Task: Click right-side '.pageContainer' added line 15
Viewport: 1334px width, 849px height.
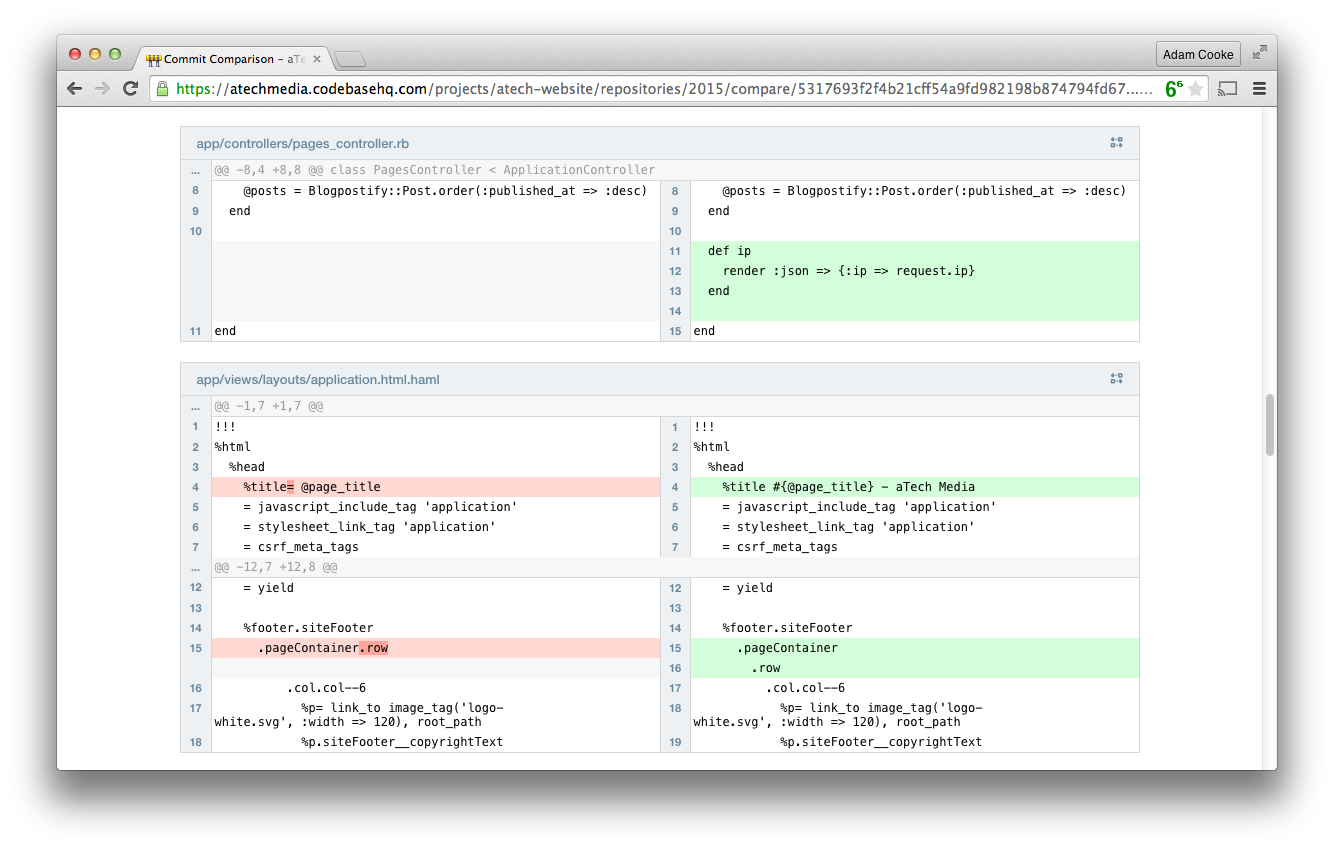Action: 914,648
